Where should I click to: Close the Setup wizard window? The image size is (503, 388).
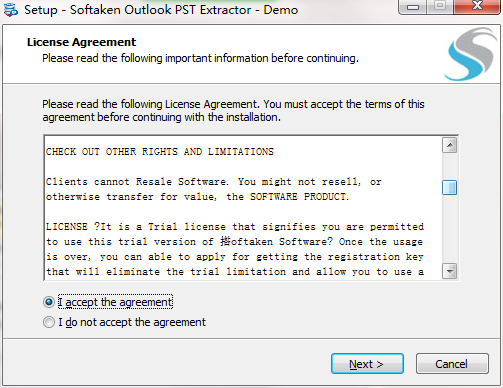tap(477, 7)
